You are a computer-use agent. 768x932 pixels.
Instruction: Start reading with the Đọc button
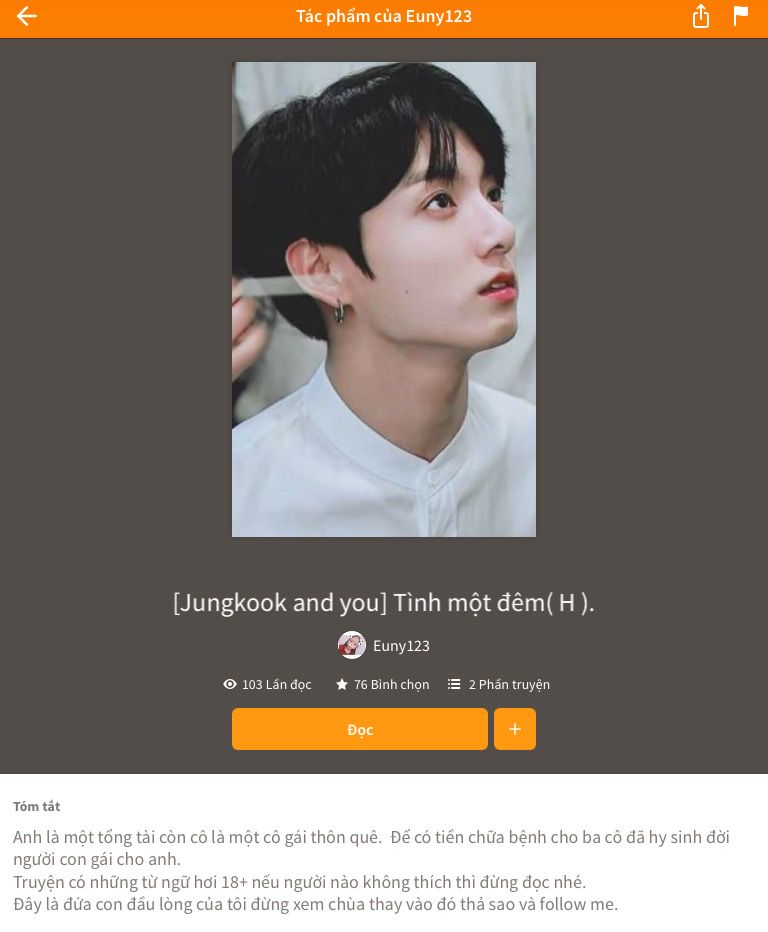tap(360, 729)
